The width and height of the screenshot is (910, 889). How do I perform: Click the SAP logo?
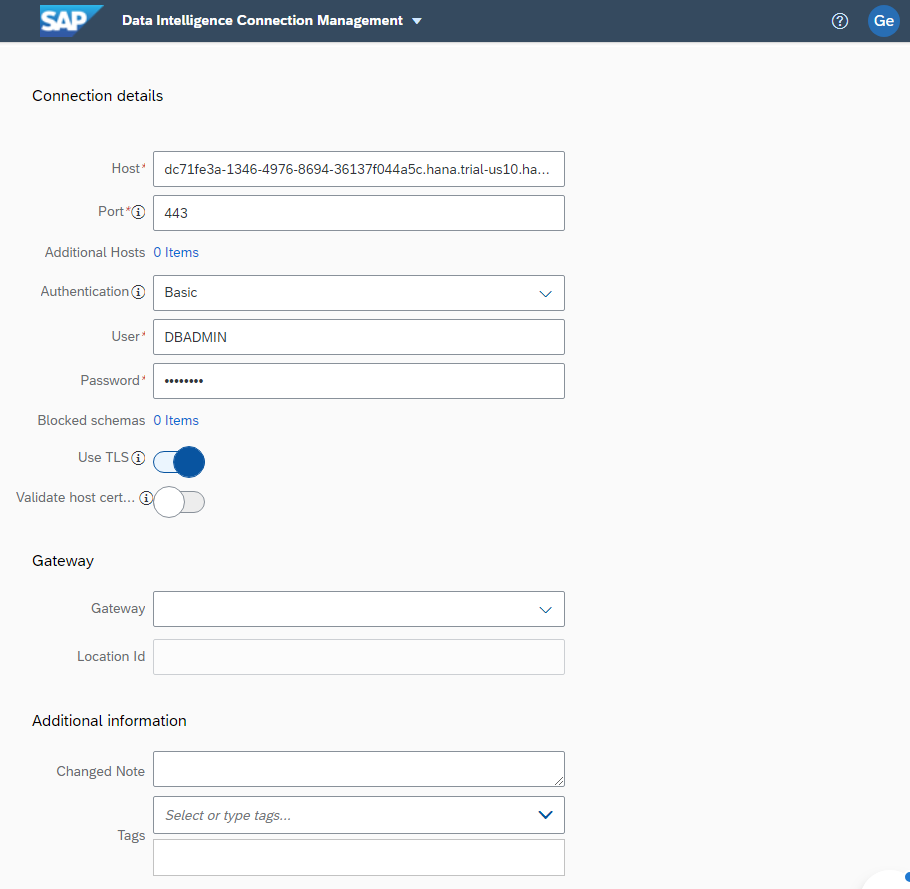pyautogui.click(x=72, y=21)
